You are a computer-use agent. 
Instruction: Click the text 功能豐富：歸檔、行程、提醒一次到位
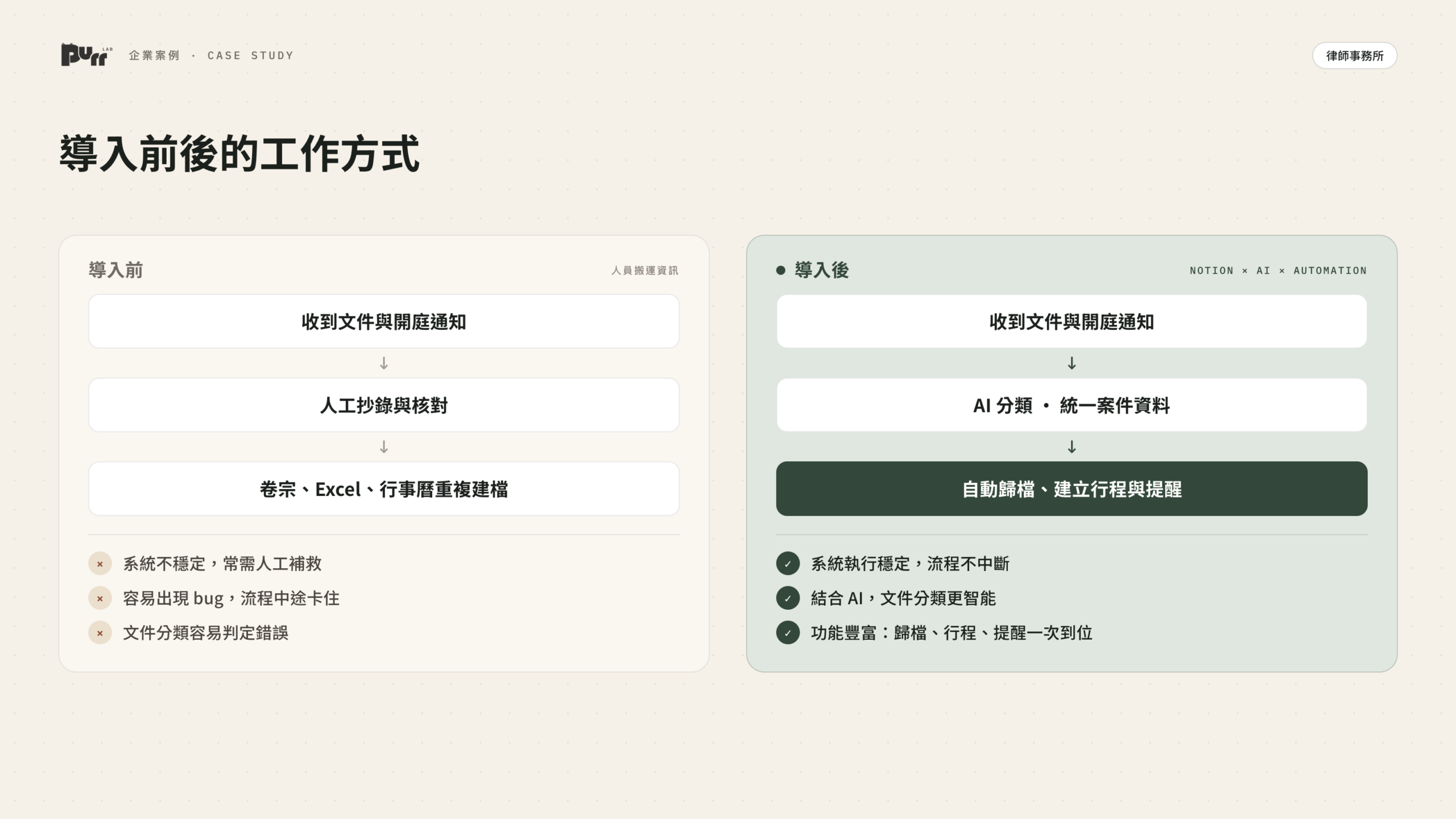coord(952,632)
